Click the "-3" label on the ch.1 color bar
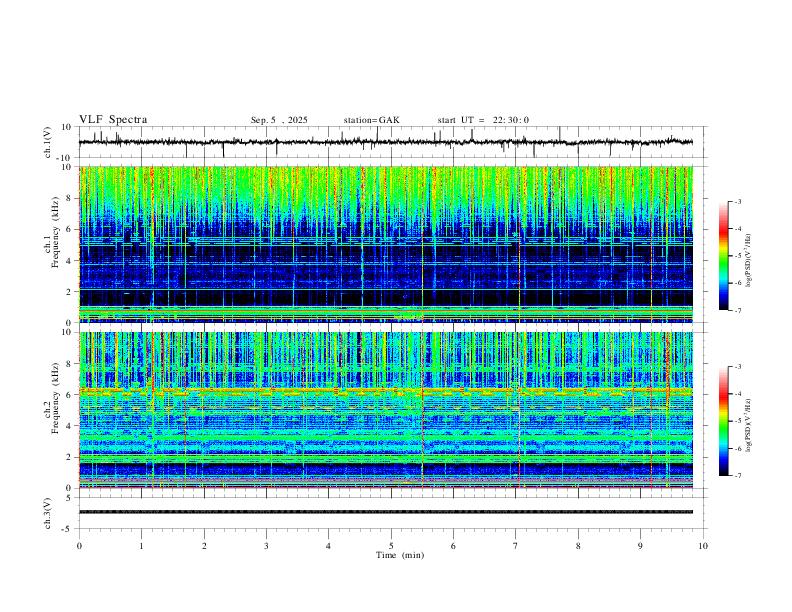Screen dimensions: 792x612 coord(737,201)
